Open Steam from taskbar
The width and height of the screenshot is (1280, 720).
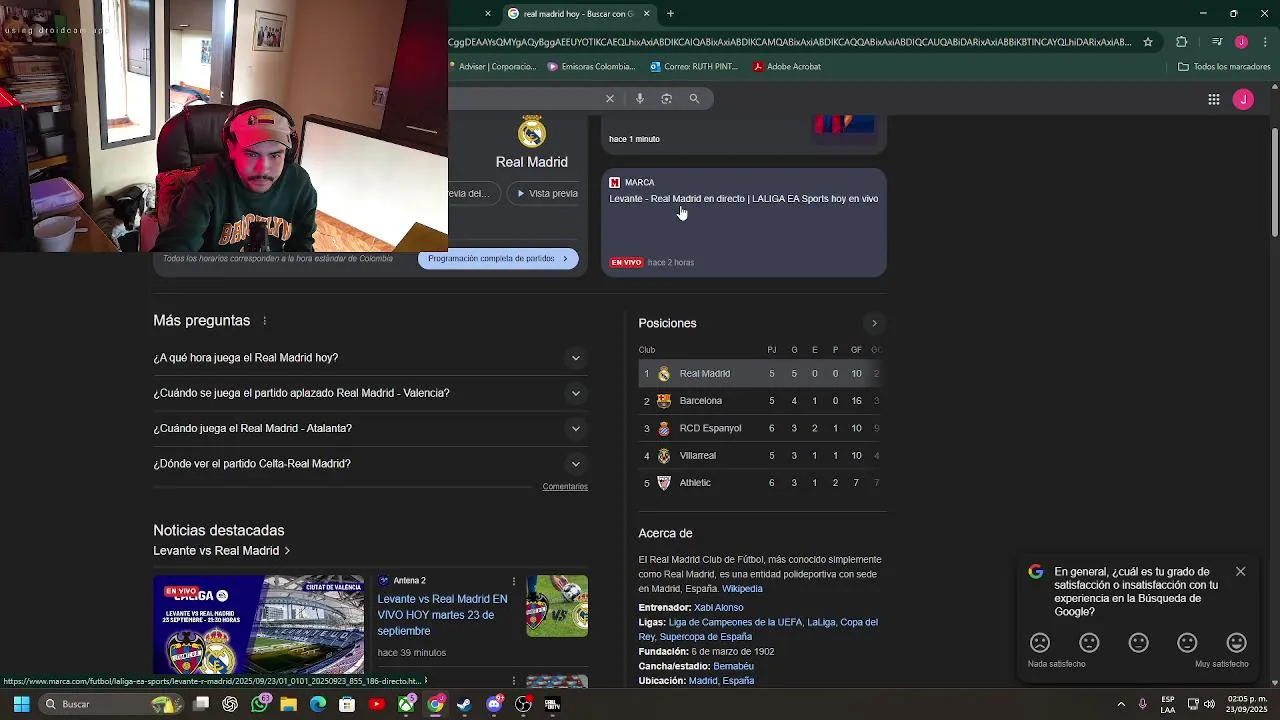pyautogui.click(x=464, y=704)
